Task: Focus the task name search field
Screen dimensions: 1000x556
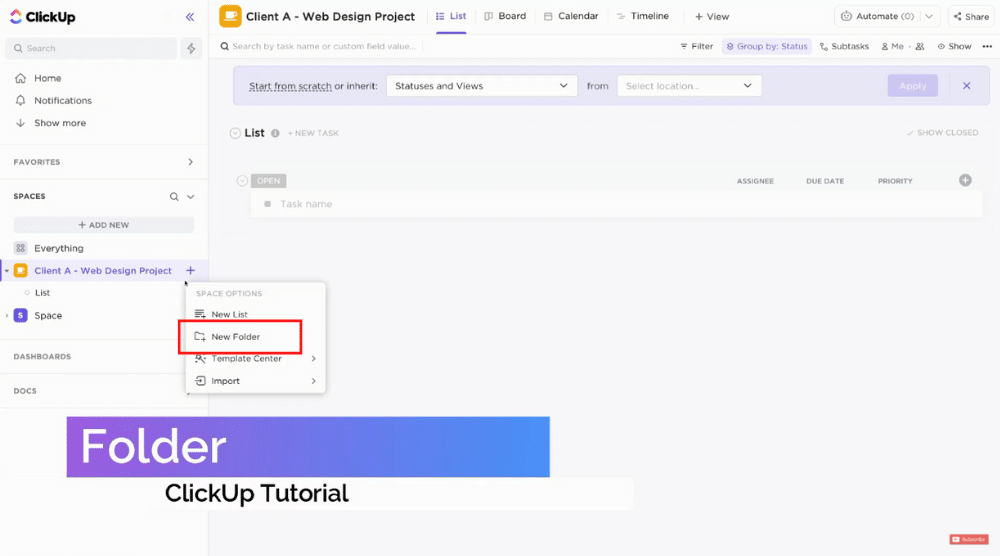Action: [x=323, y=47]
